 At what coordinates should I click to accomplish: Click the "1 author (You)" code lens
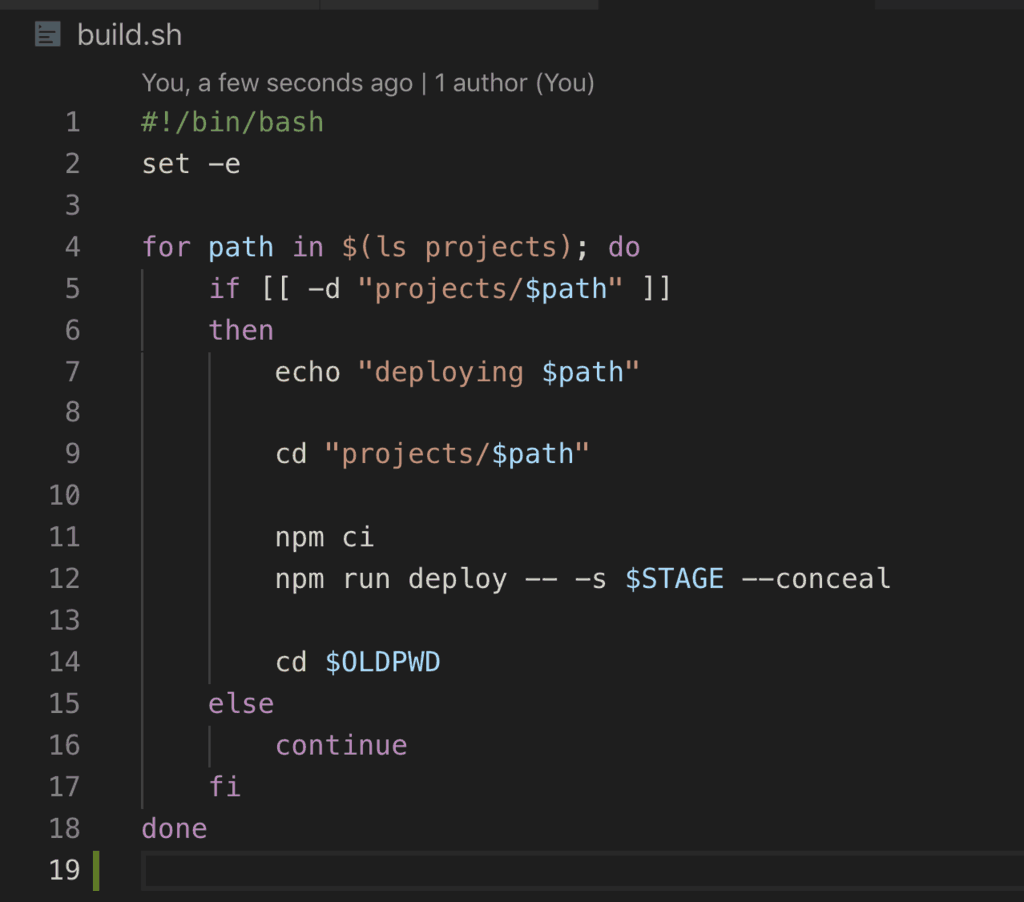tap(514, 83)
